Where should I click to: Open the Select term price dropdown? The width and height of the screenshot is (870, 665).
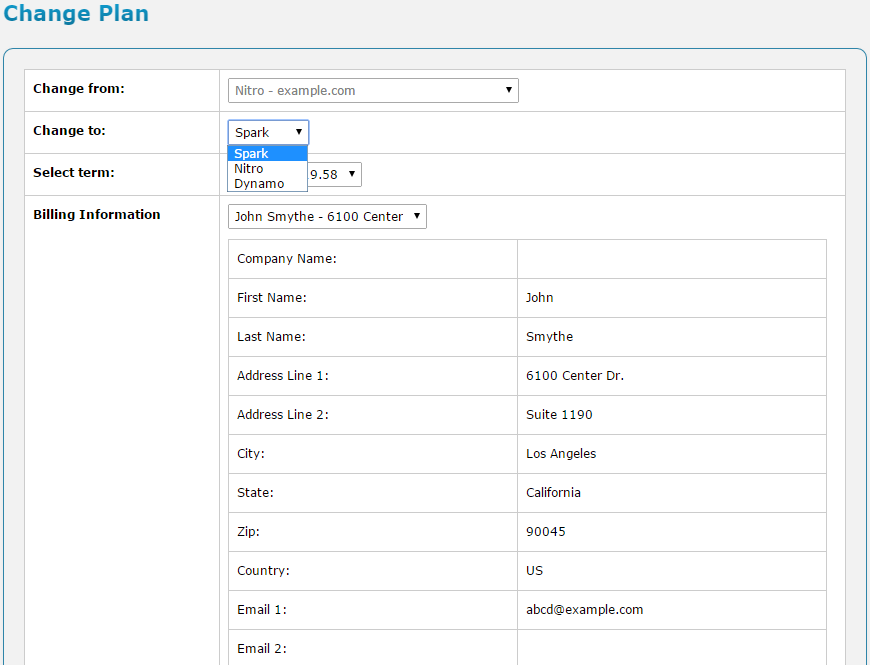(335, 175)
